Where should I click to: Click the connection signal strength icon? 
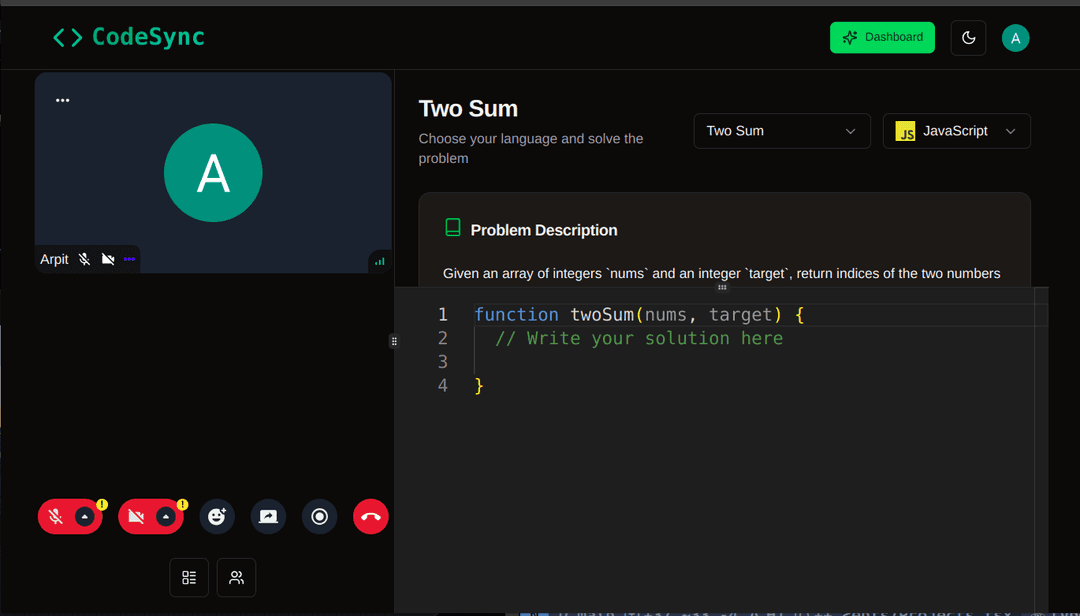(x=380, y=261)
